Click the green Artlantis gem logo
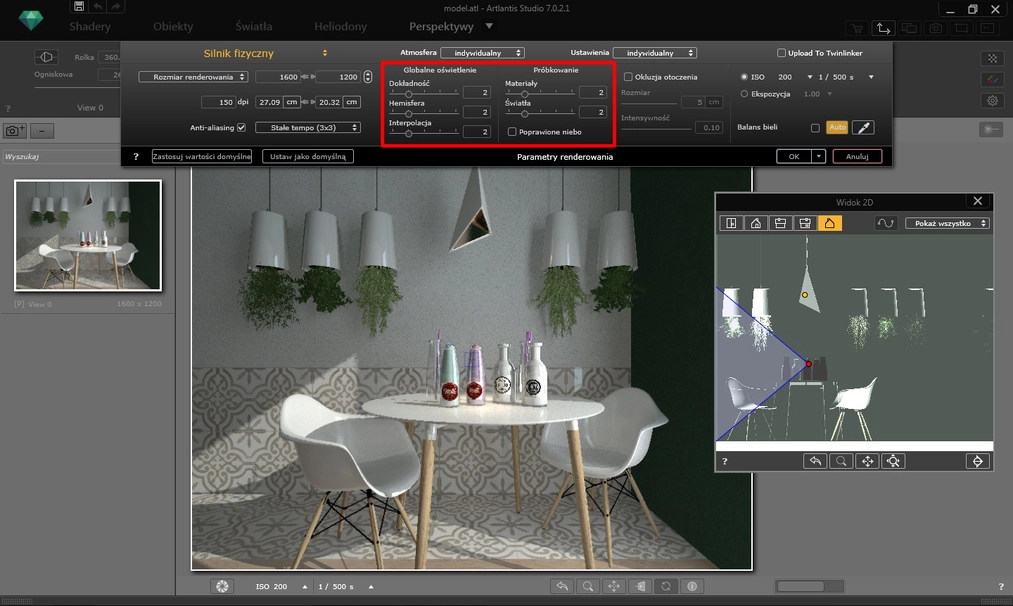 30,20
